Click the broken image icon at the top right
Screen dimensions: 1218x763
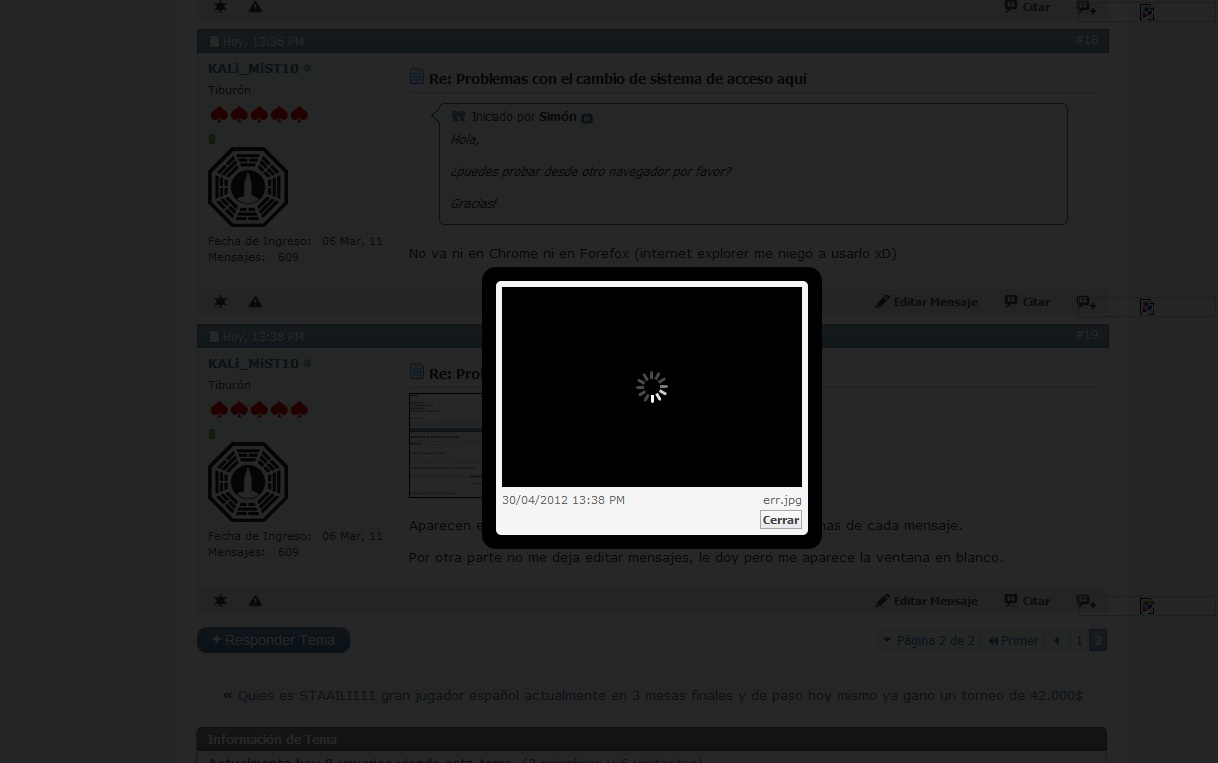(x=1147, y=12)
